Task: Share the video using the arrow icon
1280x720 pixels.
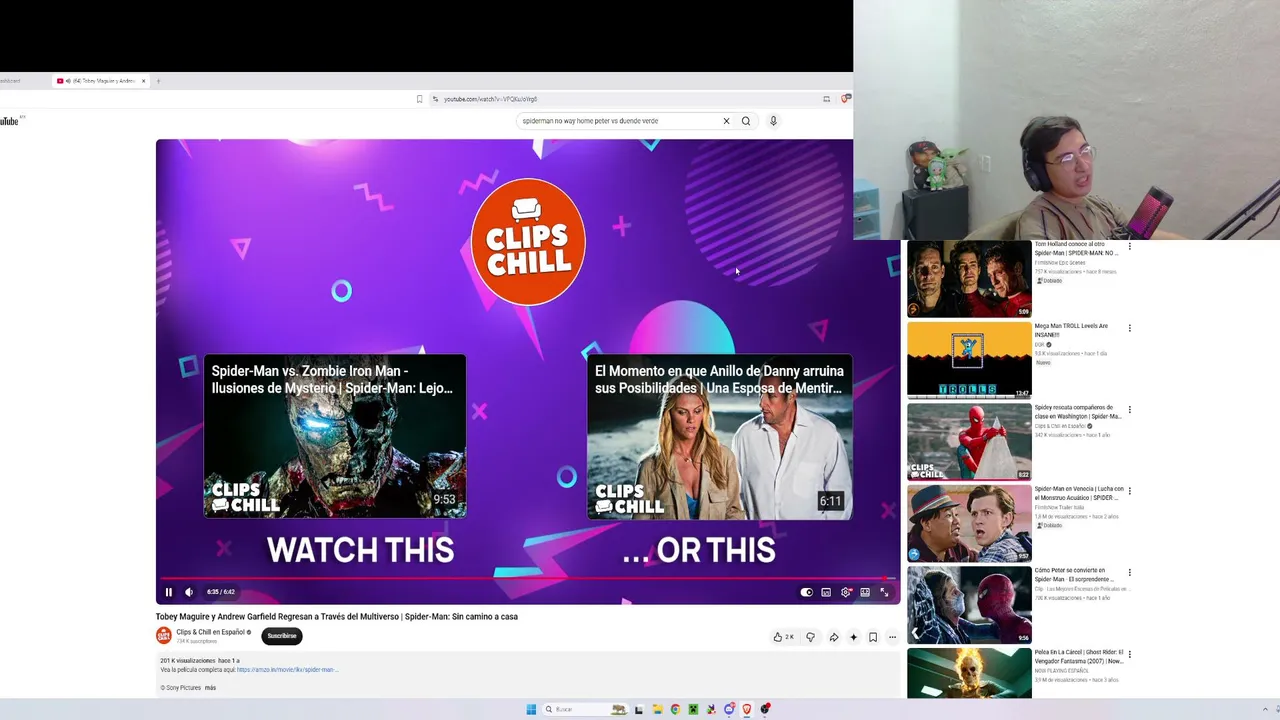Action: [833, 637]
